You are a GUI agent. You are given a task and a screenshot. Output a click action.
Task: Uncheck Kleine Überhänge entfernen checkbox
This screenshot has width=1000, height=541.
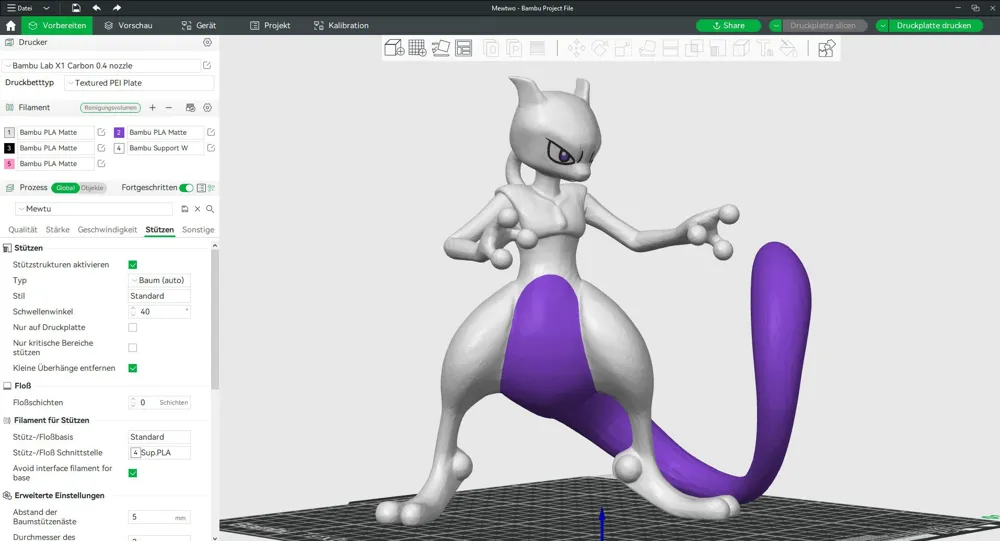point(133,368)
